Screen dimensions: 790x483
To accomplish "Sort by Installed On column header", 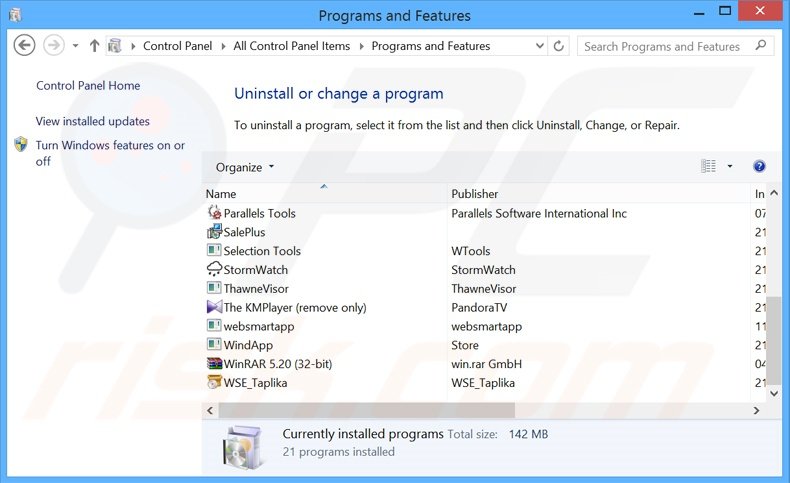I will (759, 194).
